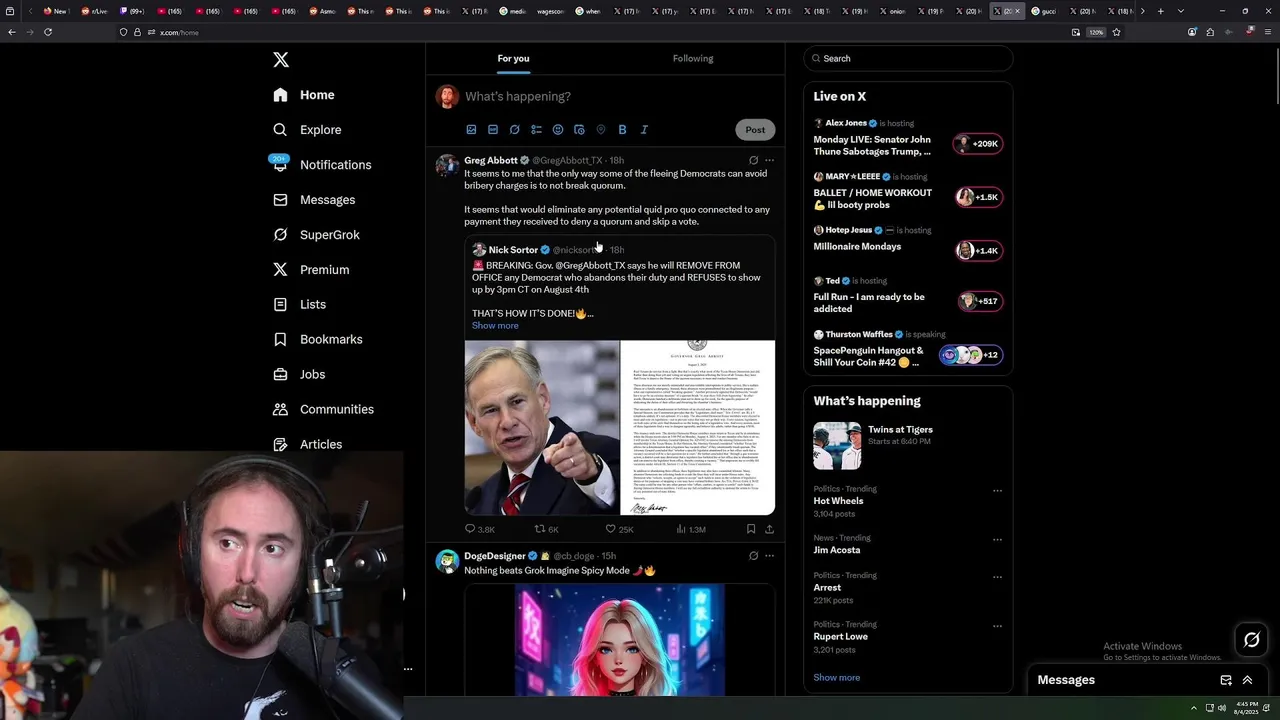Open more options for Jim Acosta trend
Viewport: 1280px width, 720px height.
(997, 540)
